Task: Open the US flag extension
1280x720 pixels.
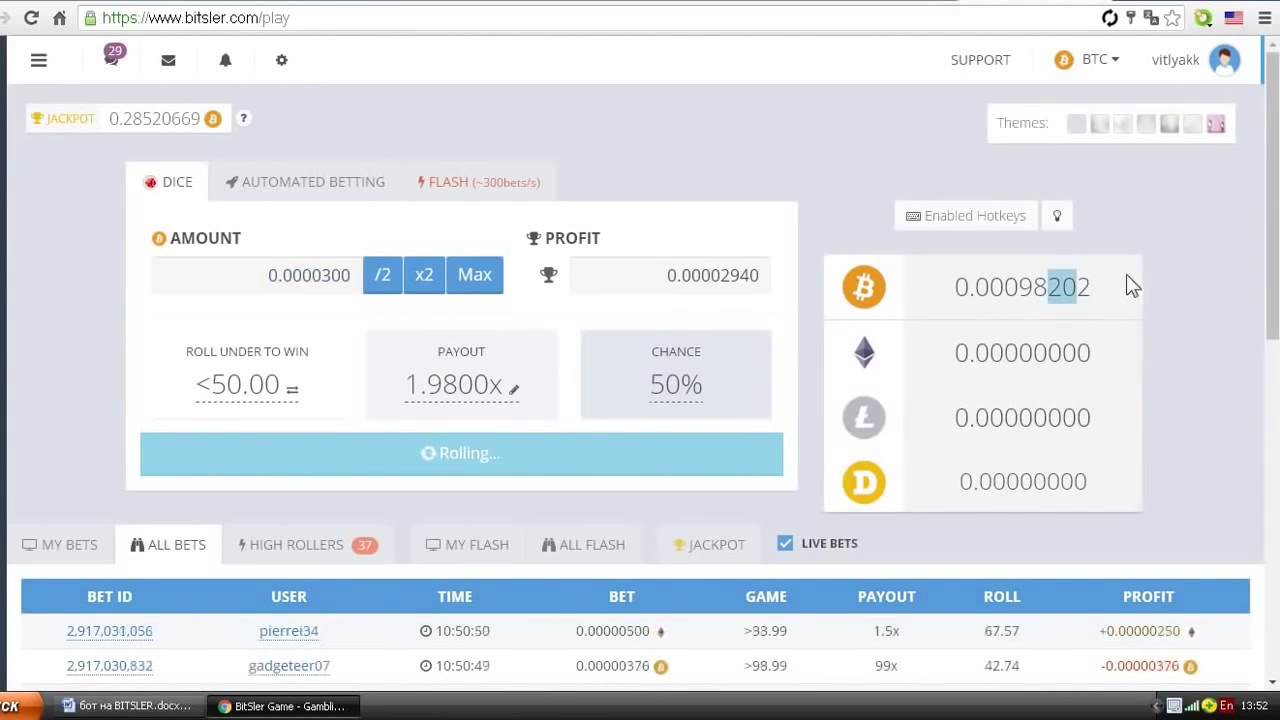Action: tap(1234, 18)
